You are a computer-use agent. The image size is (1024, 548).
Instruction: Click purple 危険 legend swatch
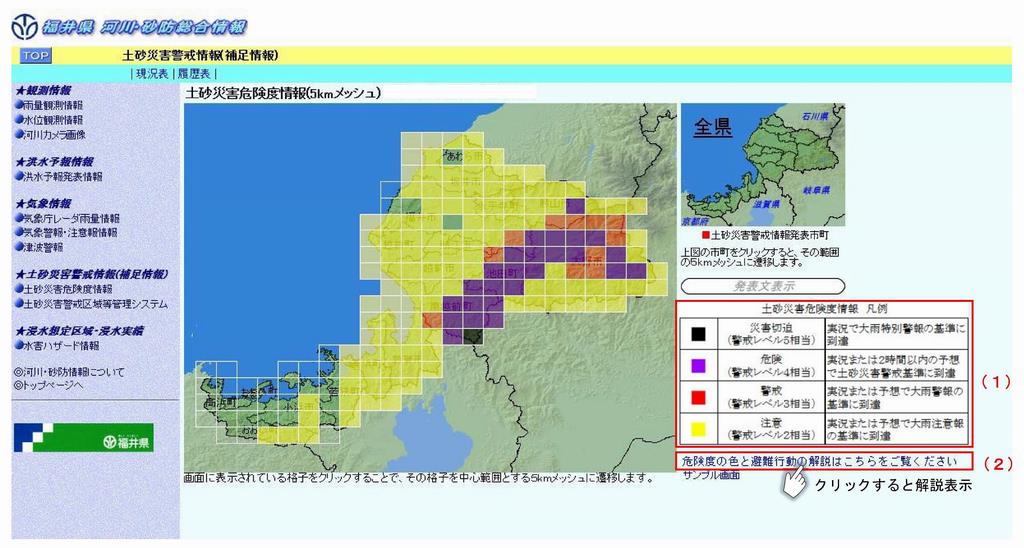pyautogui.click(x=698, y=366)
